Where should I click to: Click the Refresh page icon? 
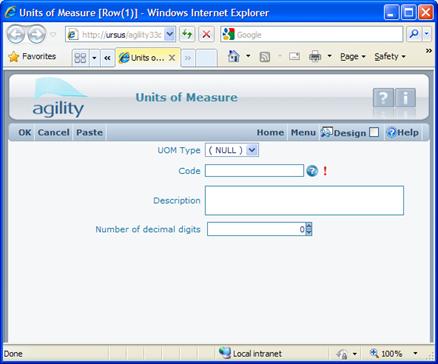point(187,35)
